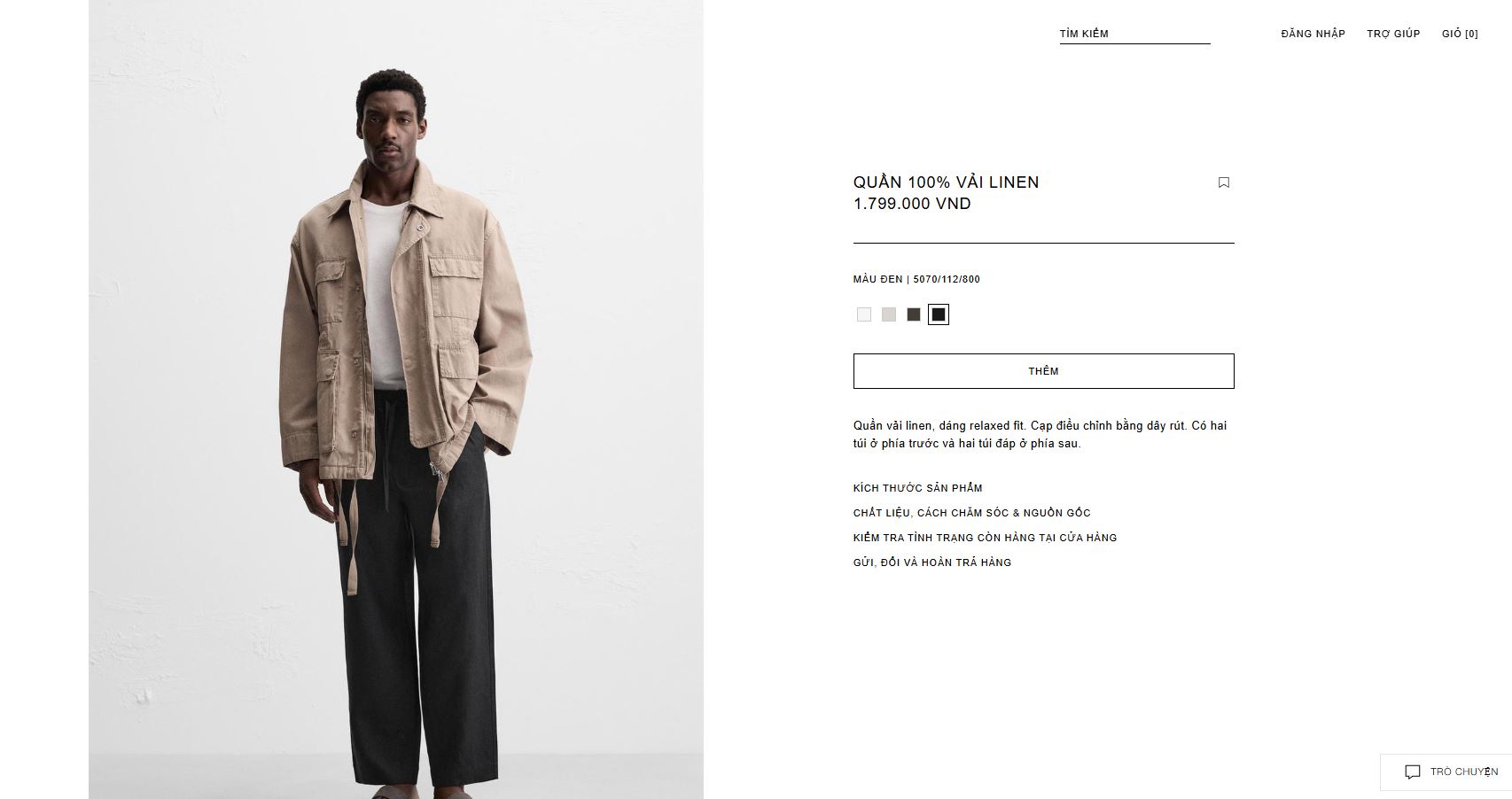Select the black color swatch
Screen dimensions: 1512x799
point(939,314)
